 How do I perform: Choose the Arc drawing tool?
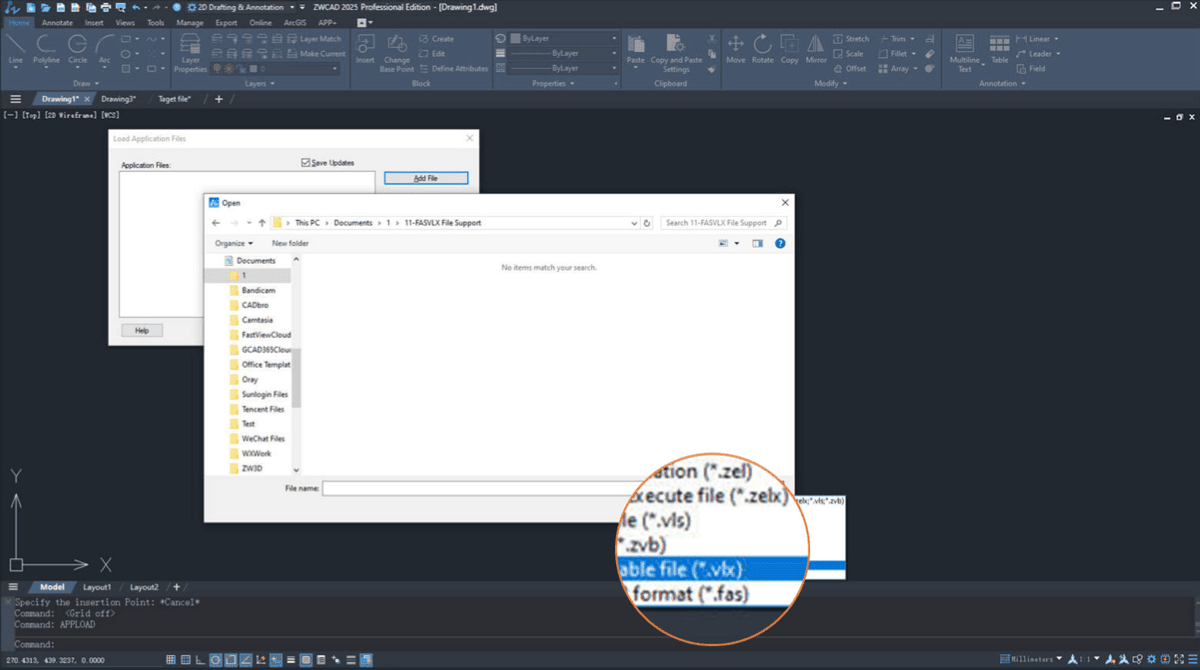(104, 49)
